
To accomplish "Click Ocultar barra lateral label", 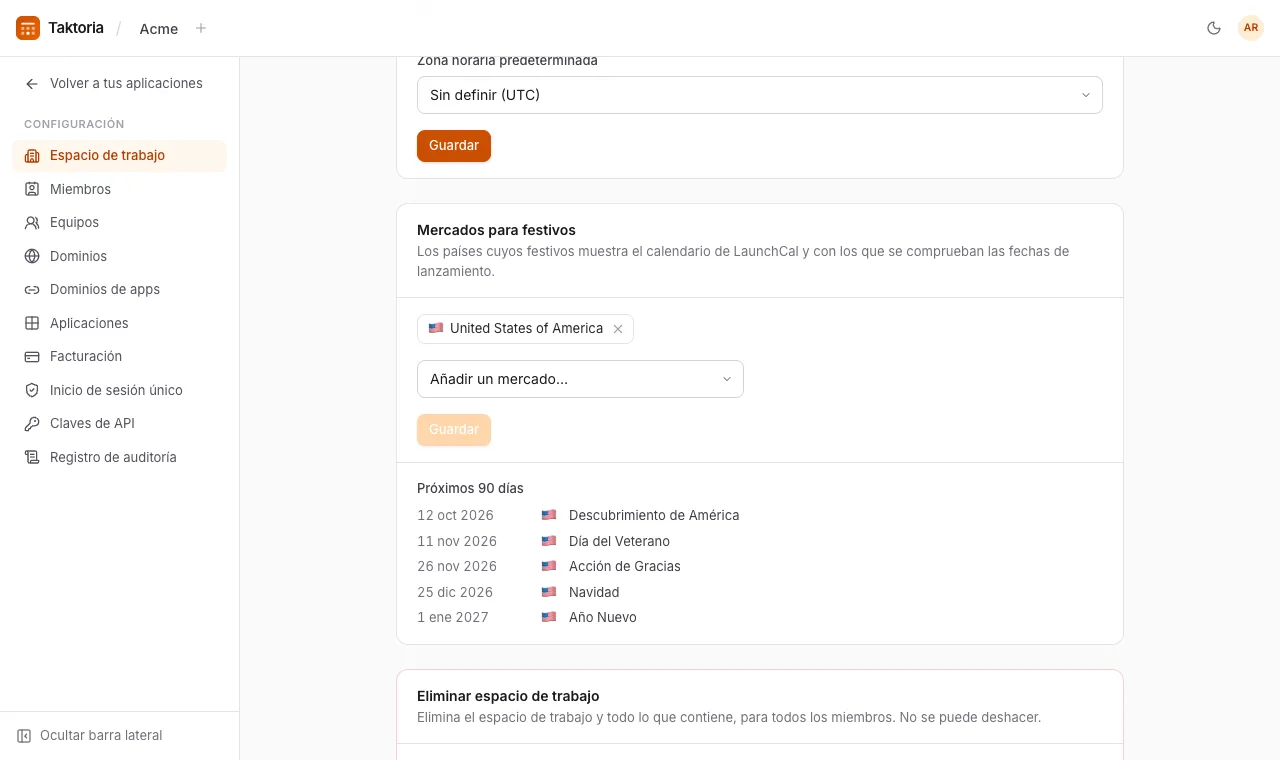I will click(101, 736).
